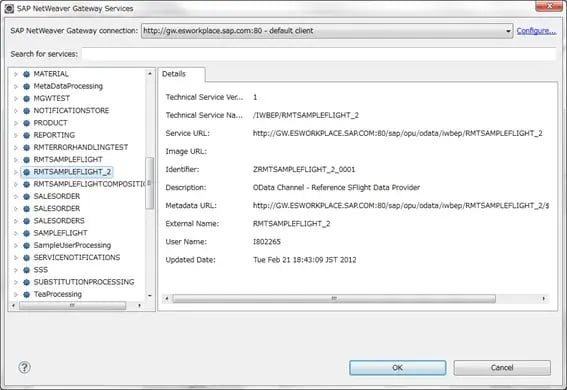Image resolution: width=567 pixels, height=390 pixels.
Task: Select the SERVICENOTIFICATIONS service
Action: (77, 258)
